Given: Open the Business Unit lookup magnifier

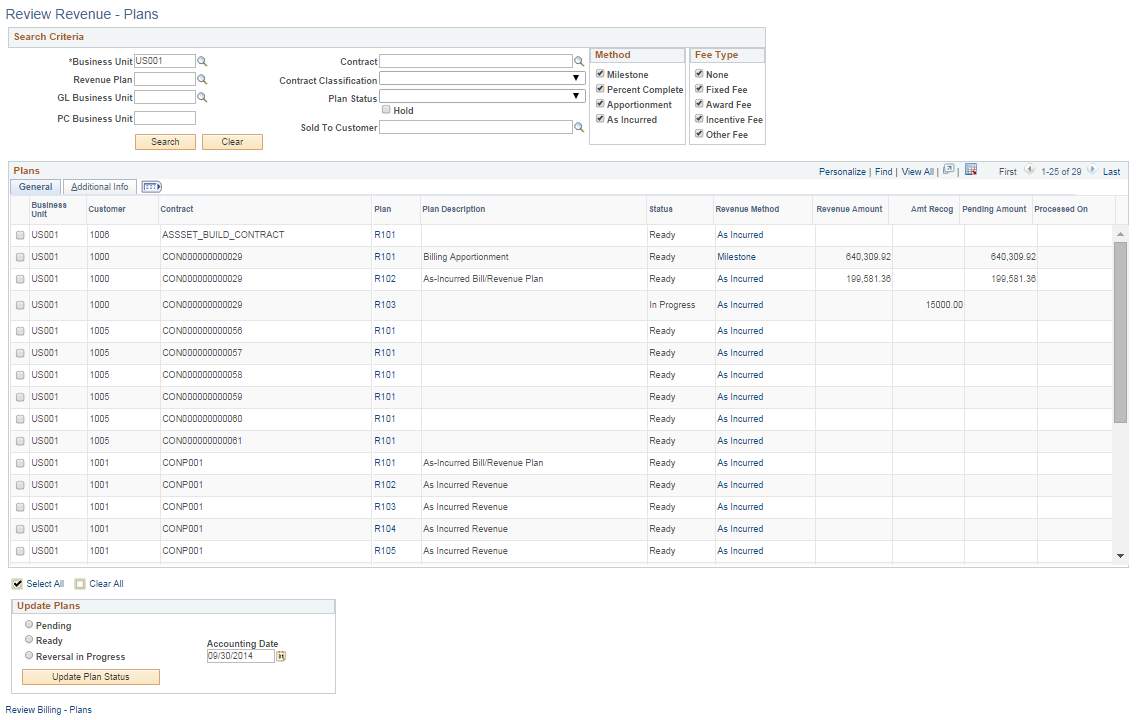Looking at the screenshot, I should tap(202, 60).
